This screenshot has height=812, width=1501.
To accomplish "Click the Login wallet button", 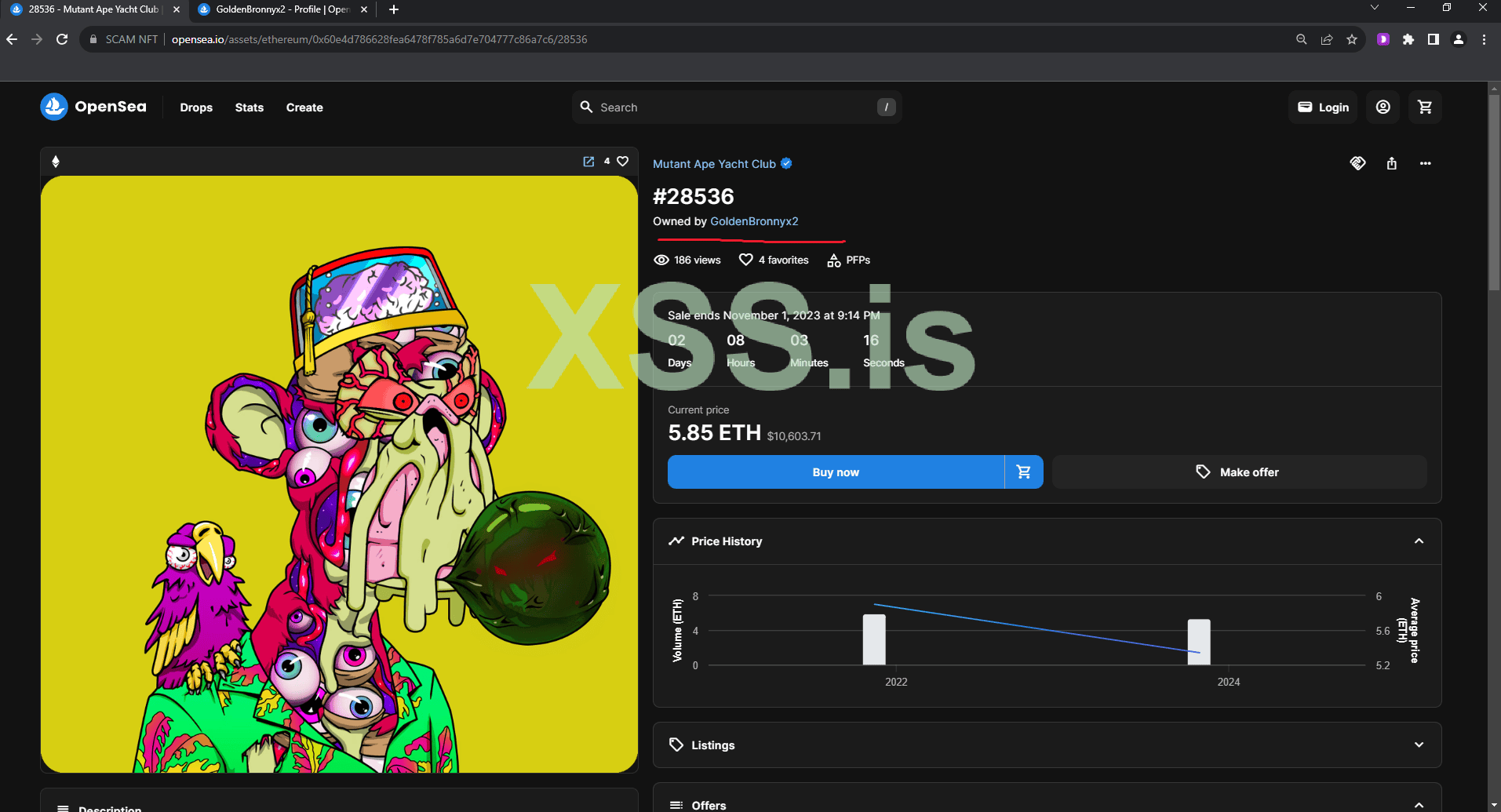I will pos(1323,107).
